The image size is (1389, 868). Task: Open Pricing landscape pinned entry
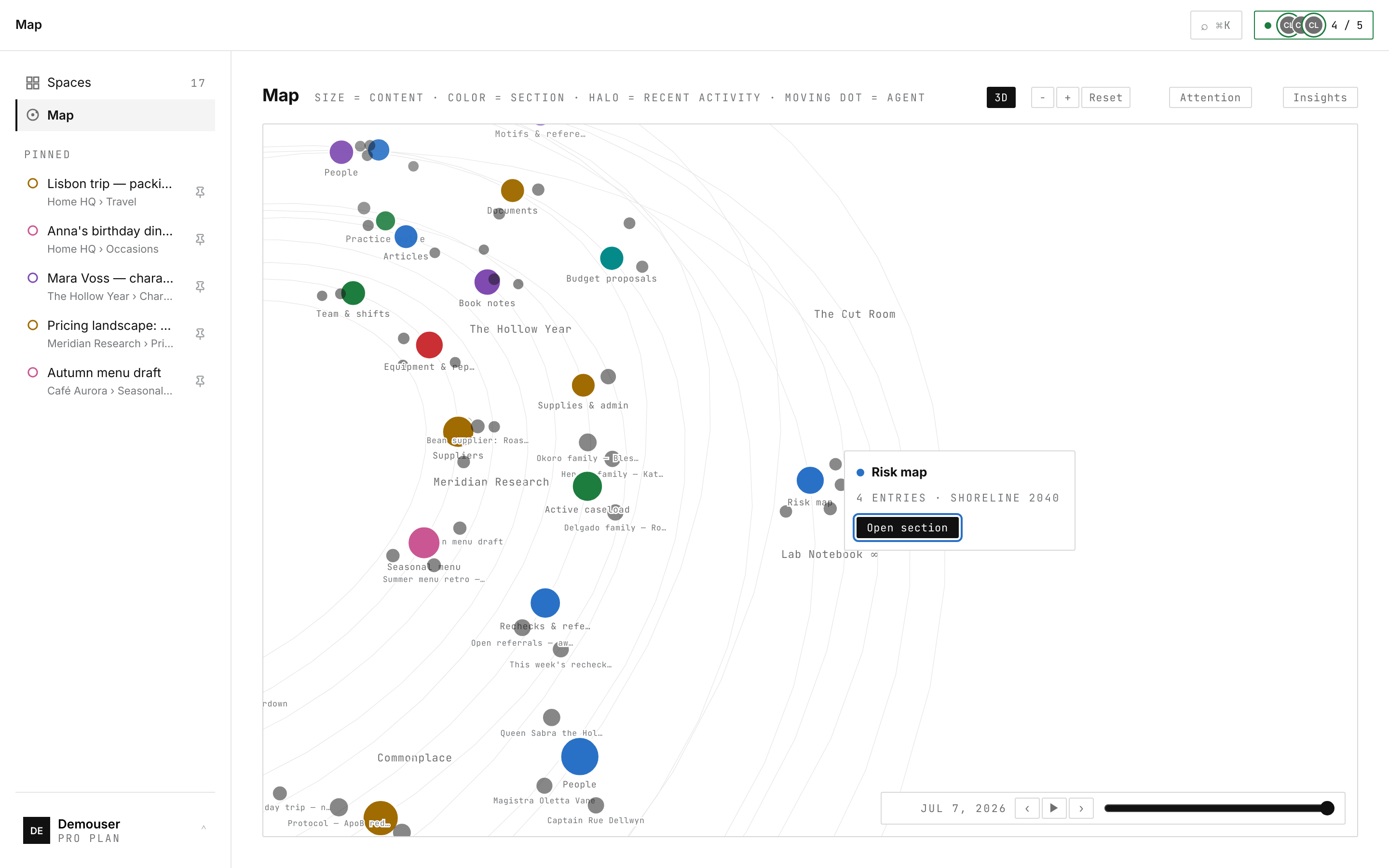pyautogui.click(x=115, y=334)
